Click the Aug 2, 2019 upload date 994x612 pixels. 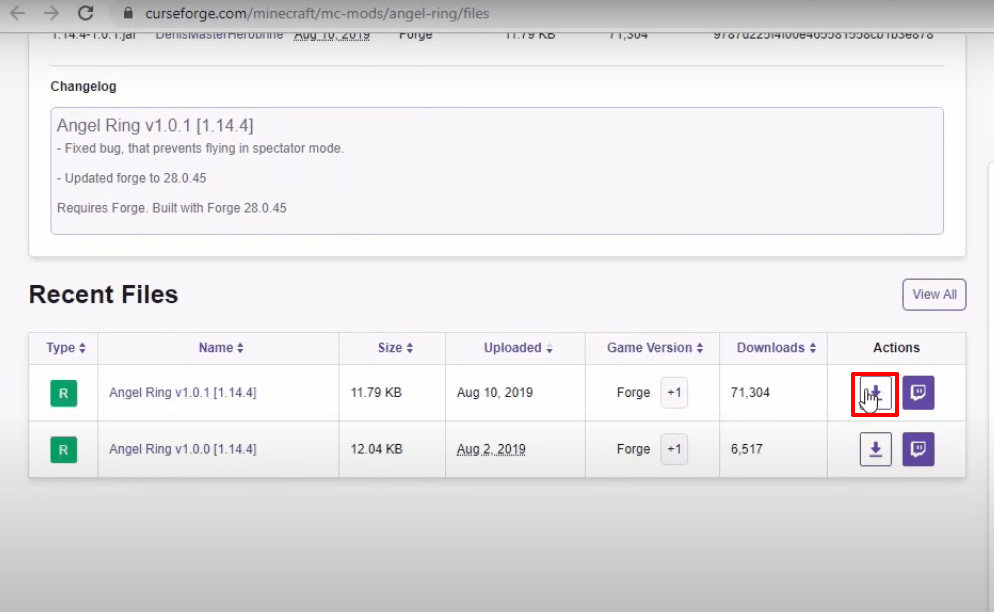491,449
